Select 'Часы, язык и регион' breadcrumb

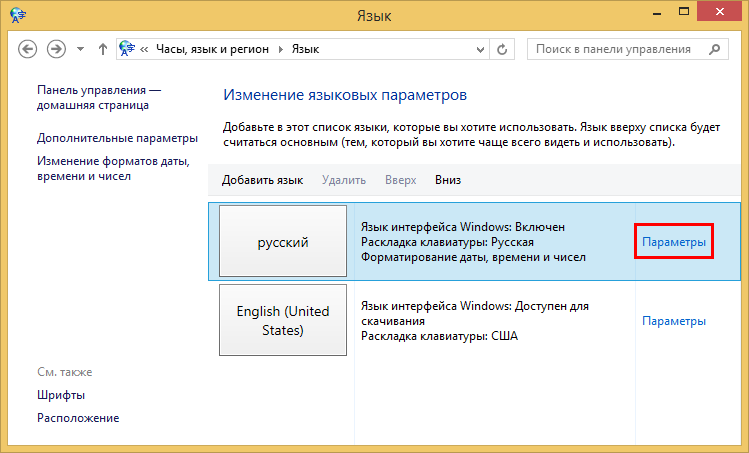(213, 49)
